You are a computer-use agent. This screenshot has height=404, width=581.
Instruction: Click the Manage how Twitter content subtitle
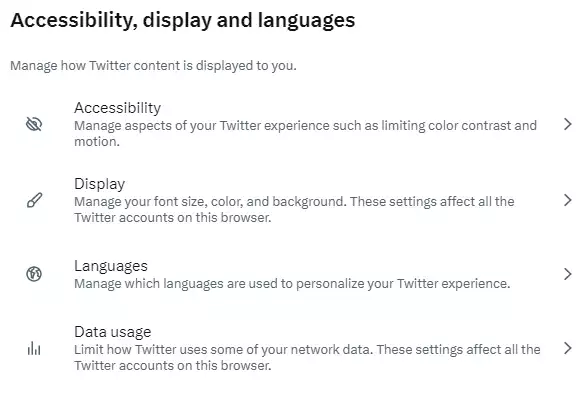(153, 66)
